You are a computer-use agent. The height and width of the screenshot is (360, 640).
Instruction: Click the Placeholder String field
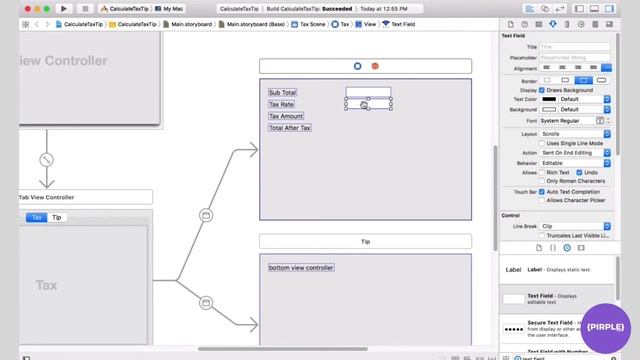coord(575,58)
